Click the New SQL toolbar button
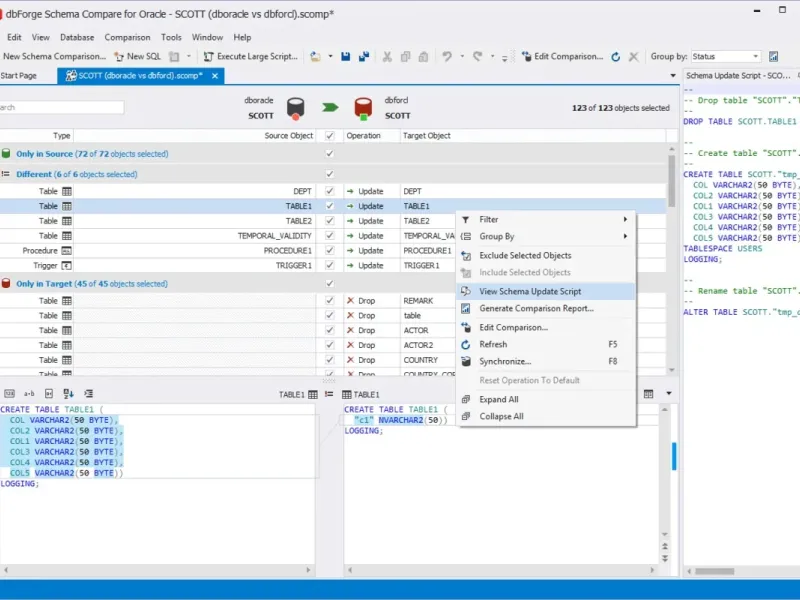 [136, 57]
